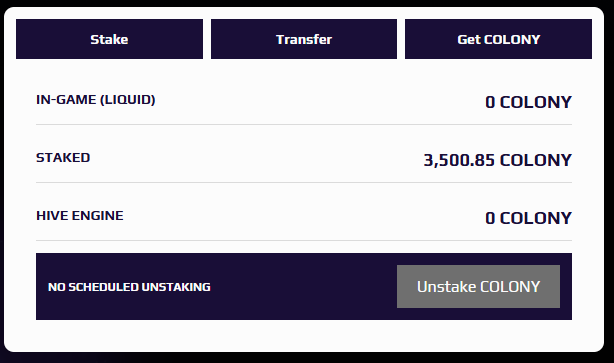The width and height of the screenshot is (614, 363).
Task: Click the zero digit in the Hive Engine balance
Action: point(490,218)
